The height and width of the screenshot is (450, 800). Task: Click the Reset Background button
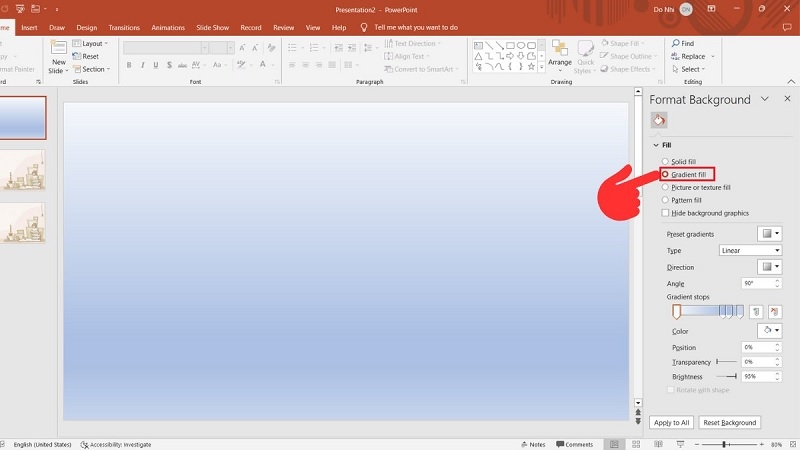(730, 422)
